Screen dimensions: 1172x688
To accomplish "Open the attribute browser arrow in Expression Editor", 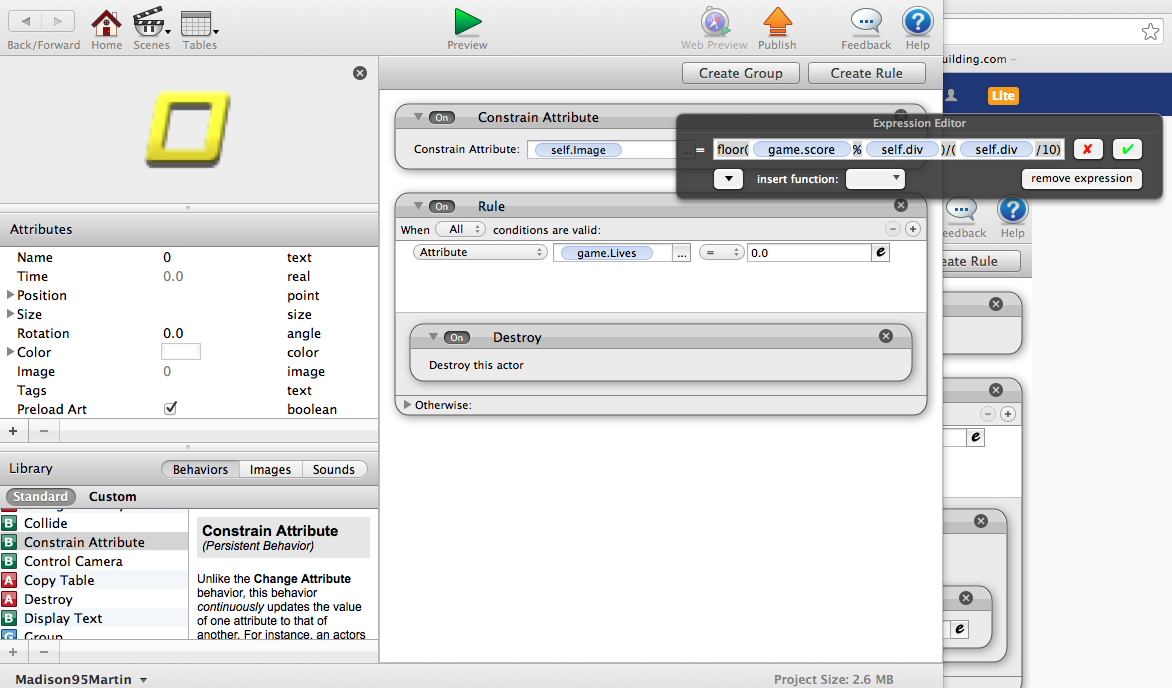I will (x=728, y=179).
